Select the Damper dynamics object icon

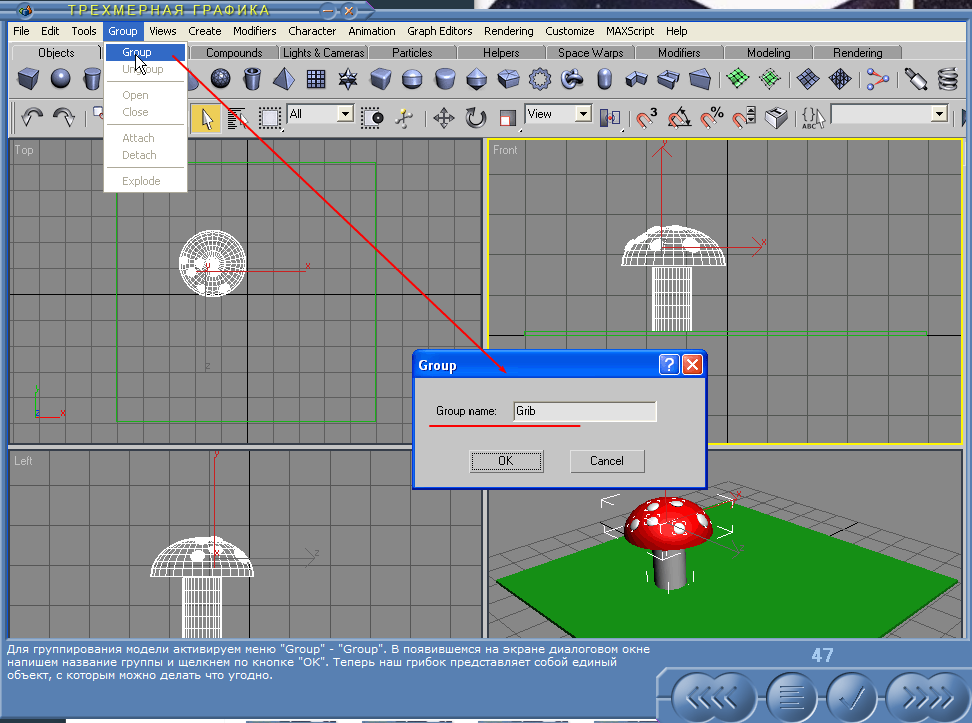(916, 79)
